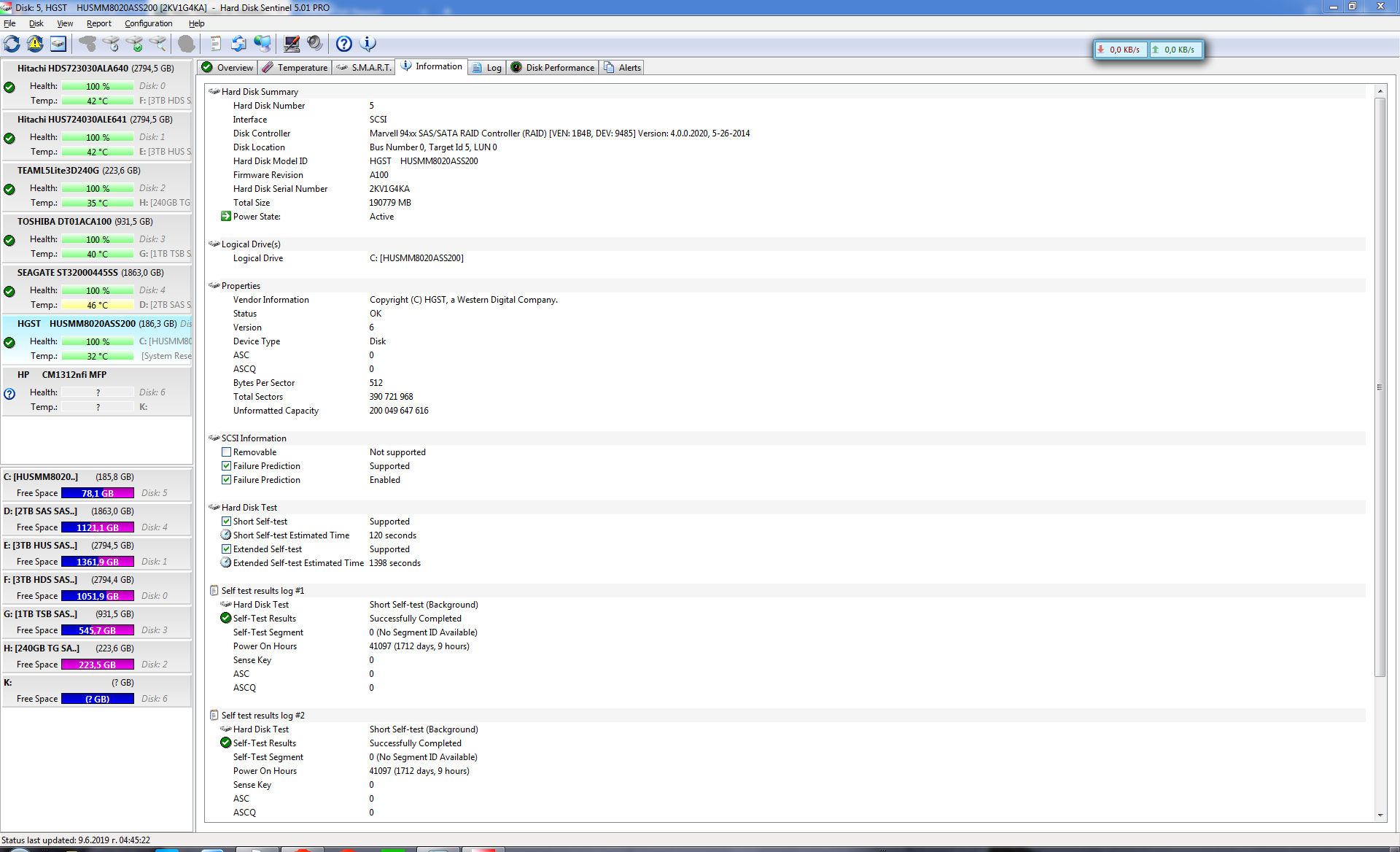
Task: Open the Help menu
Action: (x=197, y=23)
